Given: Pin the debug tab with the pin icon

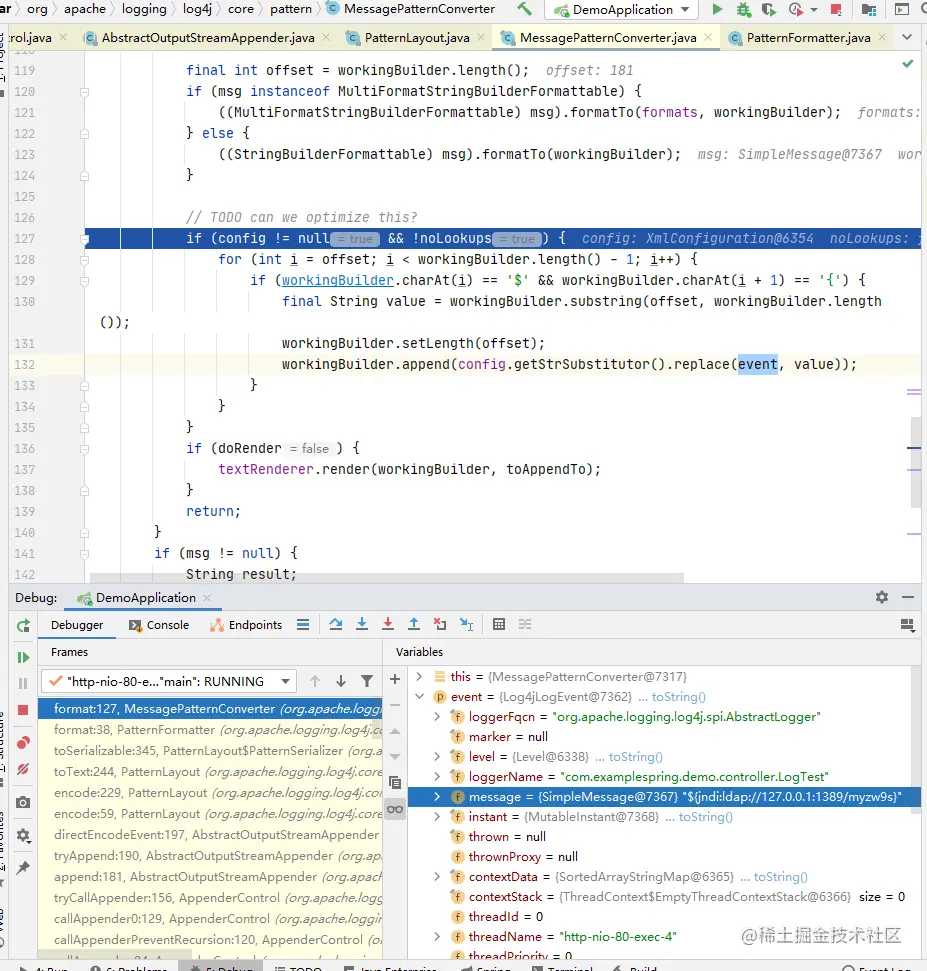Looking at the screenshot, I should [x=23, y=868].
